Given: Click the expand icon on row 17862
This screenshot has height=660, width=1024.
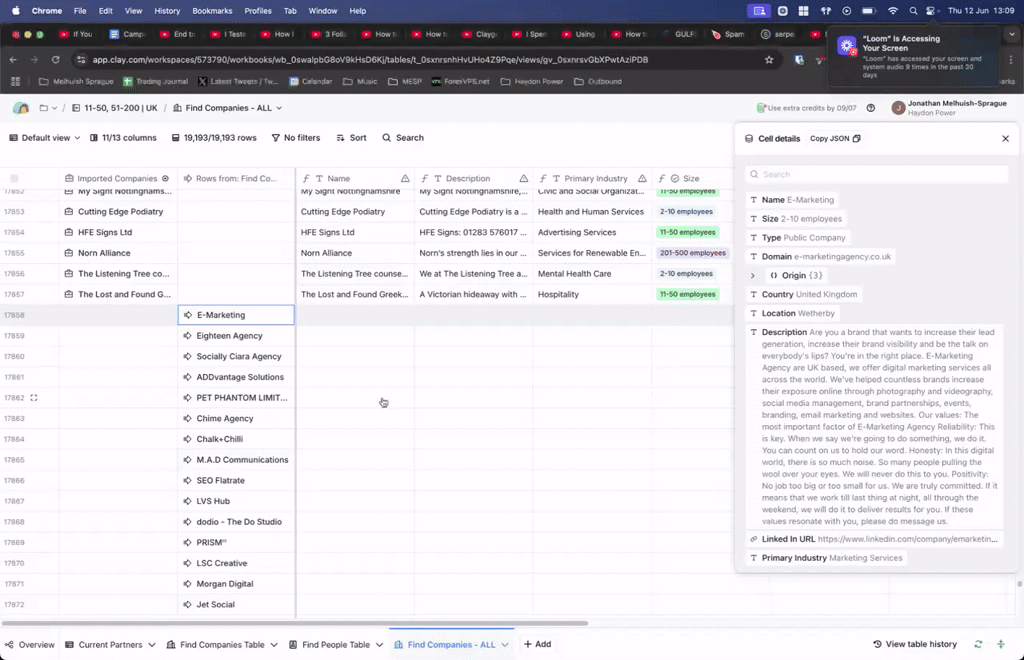Looking at the screenshot, I should 33,398.
